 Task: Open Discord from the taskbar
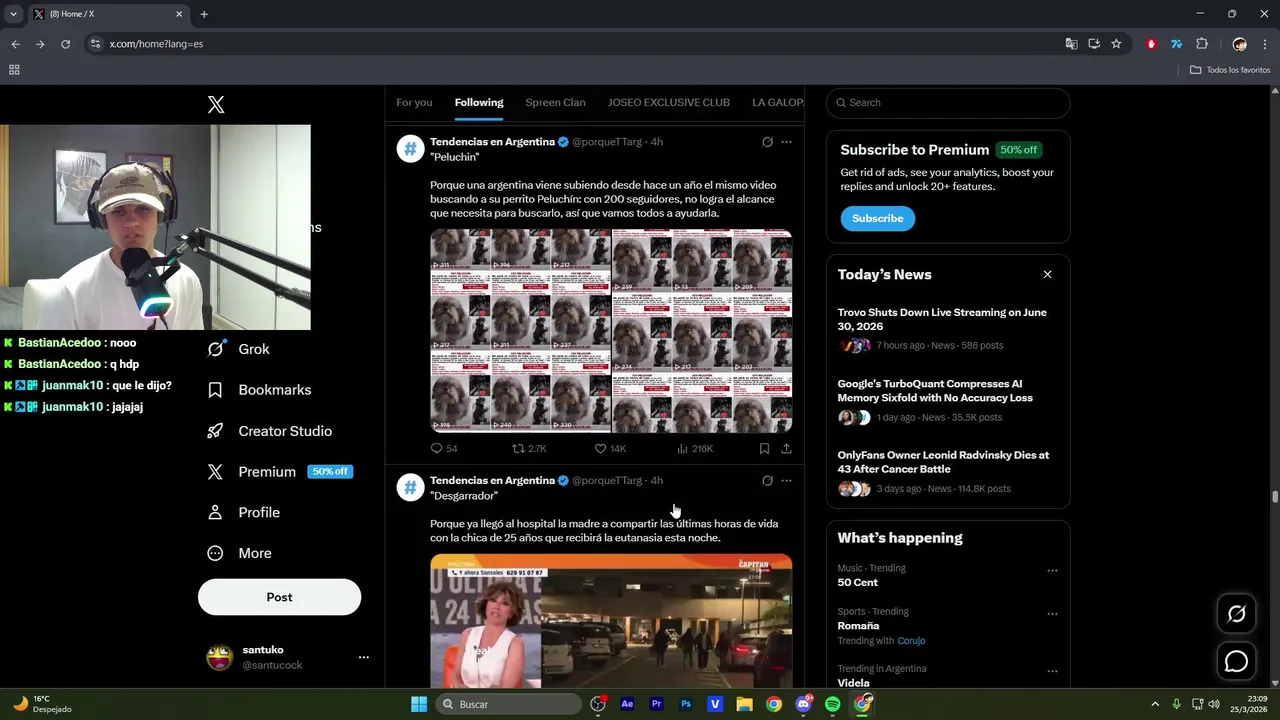(x=803, y=704)
